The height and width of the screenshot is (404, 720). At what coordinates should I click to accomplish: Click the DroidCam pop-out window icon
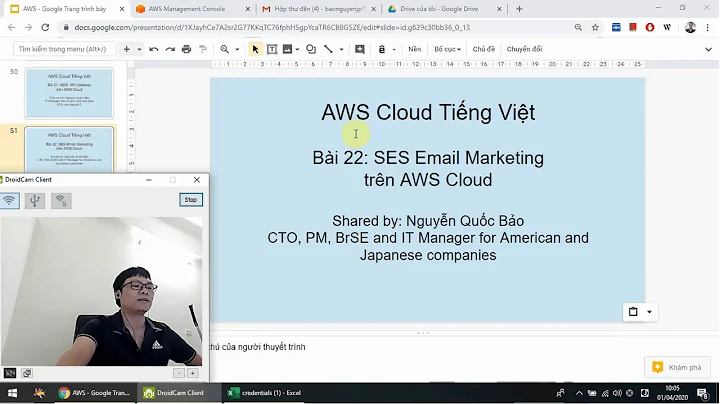click(x=27, y=373)
